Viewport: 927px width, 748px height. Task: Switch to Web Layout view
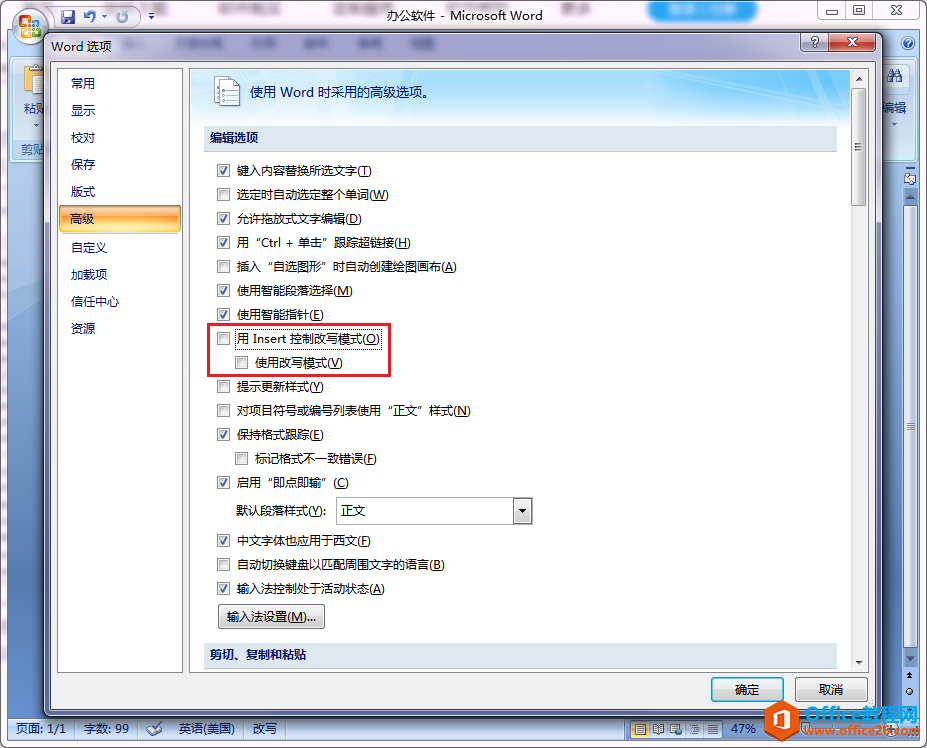click(676, 729)
